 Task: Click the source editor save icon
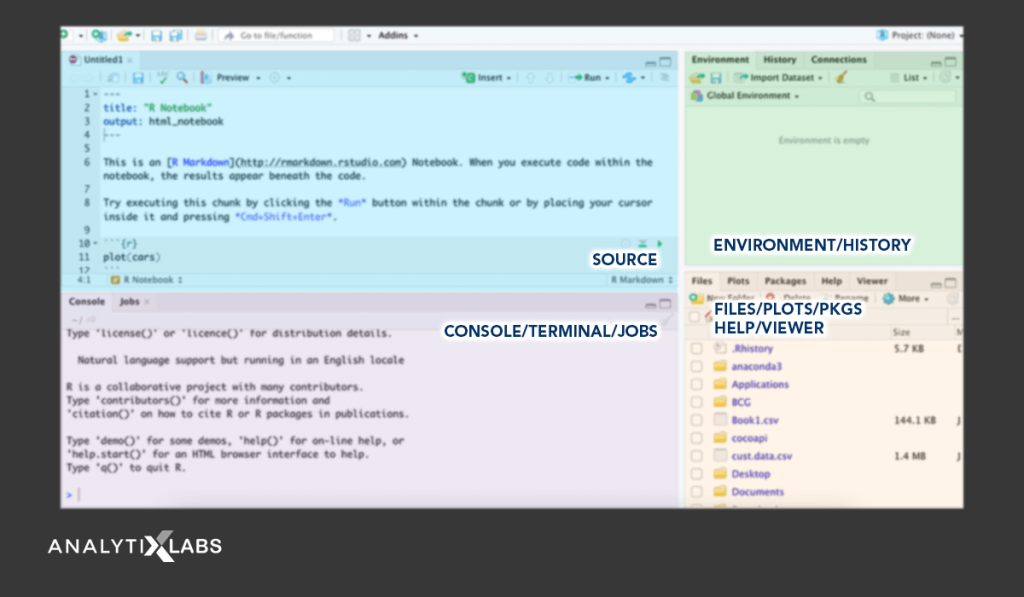(x=138, y=78)
